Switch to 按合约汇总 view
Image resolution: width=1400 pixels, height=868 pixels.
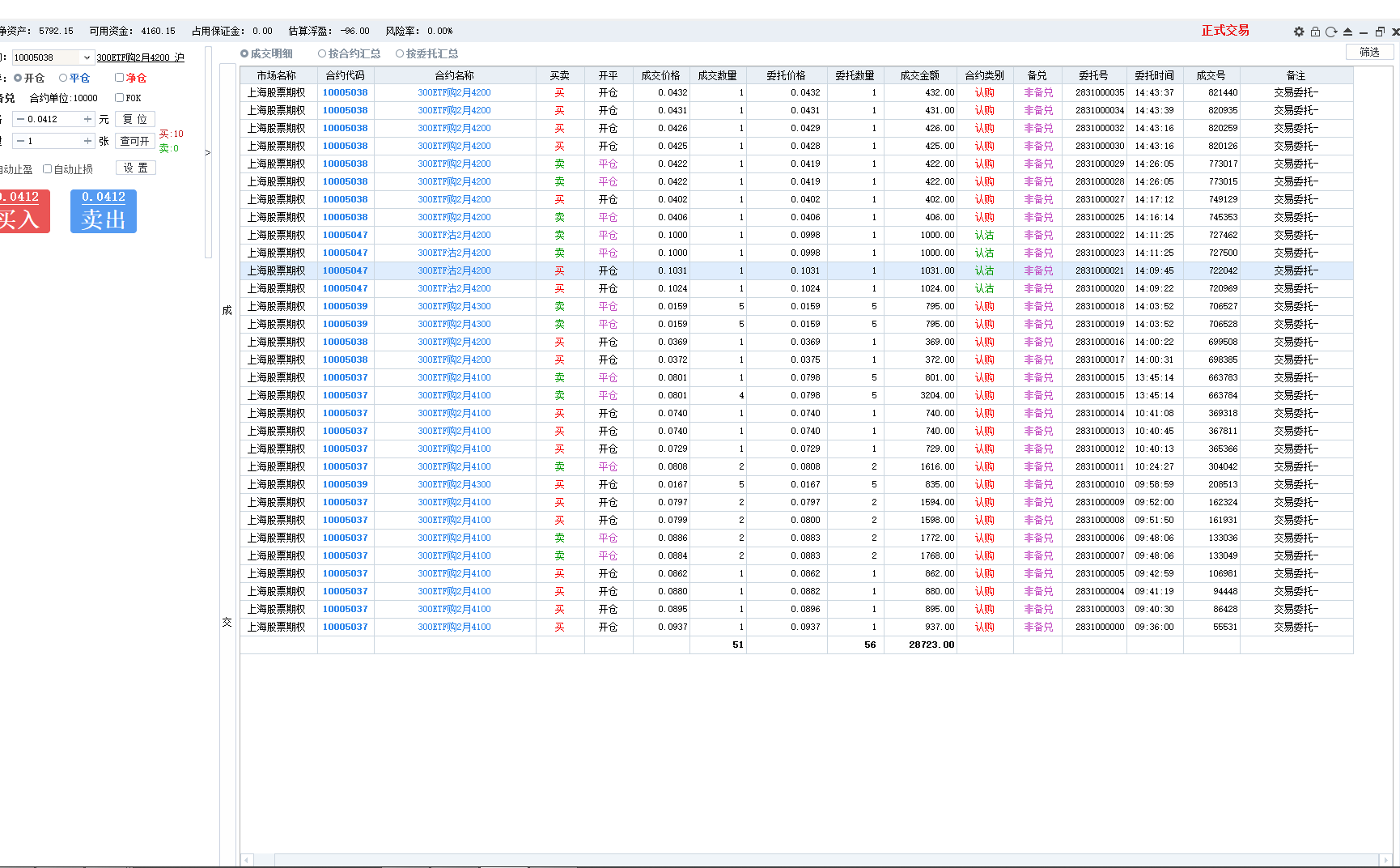point(322,53)
